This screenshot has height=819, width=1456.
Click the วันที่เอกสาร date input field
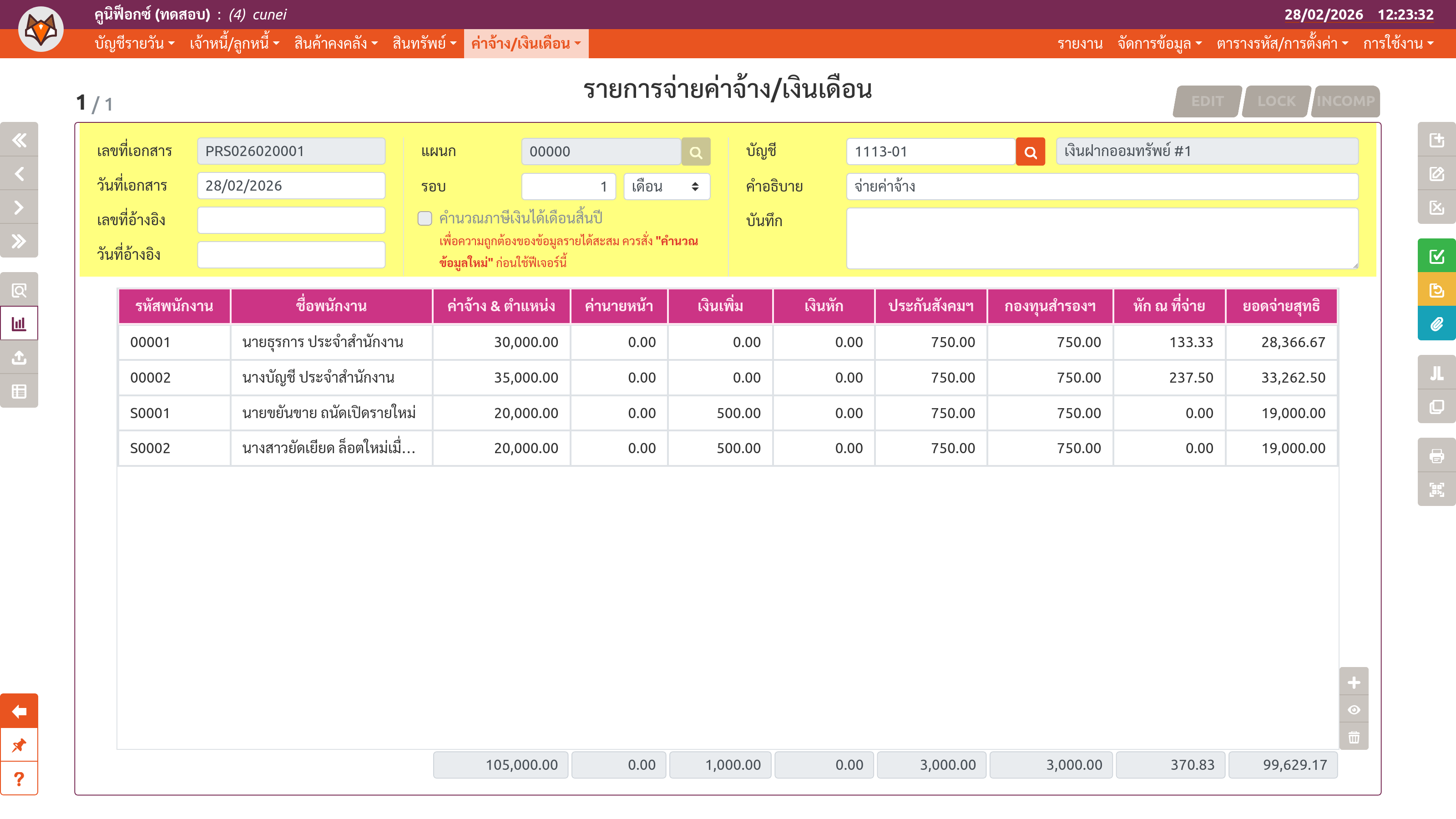[x=291, y=186]
